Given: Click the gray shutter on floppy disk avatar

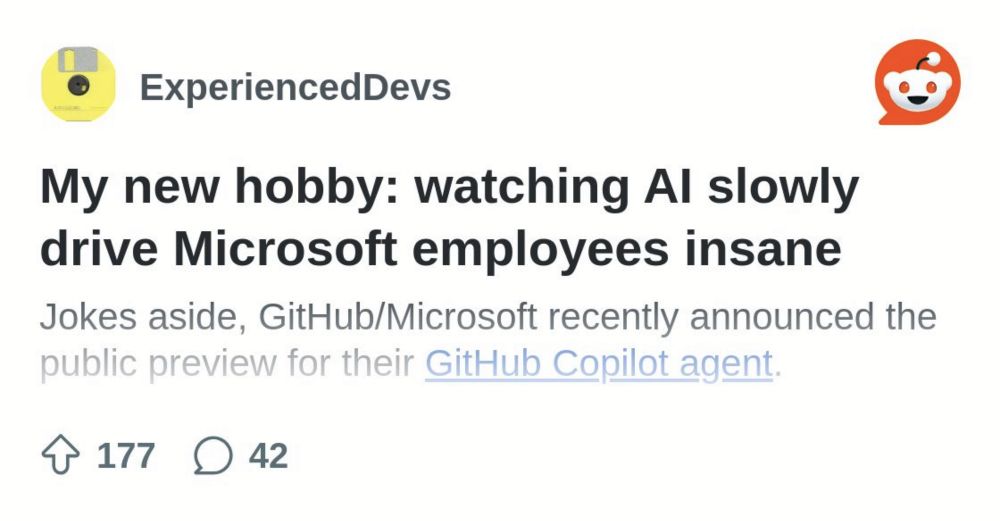Looking at the screenshot, I should pos(78,59).
